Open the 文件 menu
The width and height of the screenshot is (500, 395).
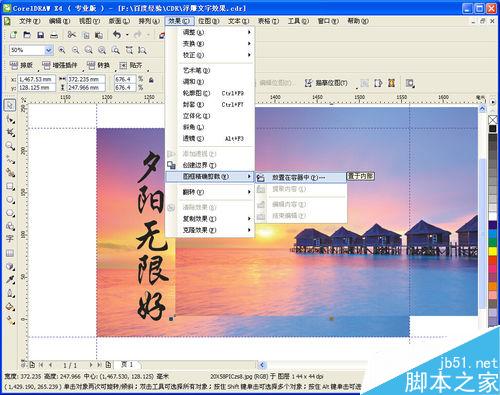(x=29, y=21)
